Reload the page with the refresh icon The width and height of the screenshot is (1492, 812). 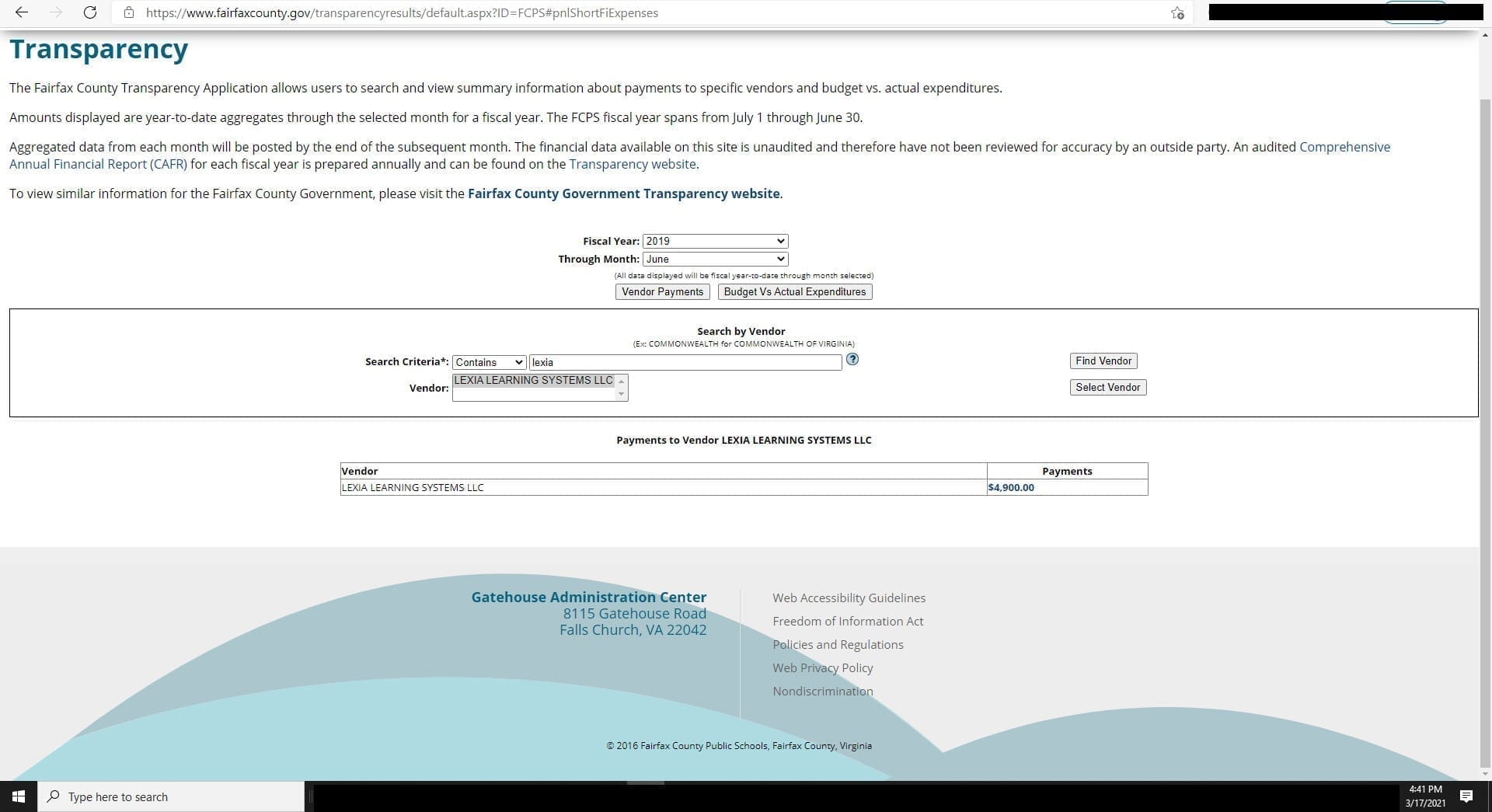coord(89,12)
